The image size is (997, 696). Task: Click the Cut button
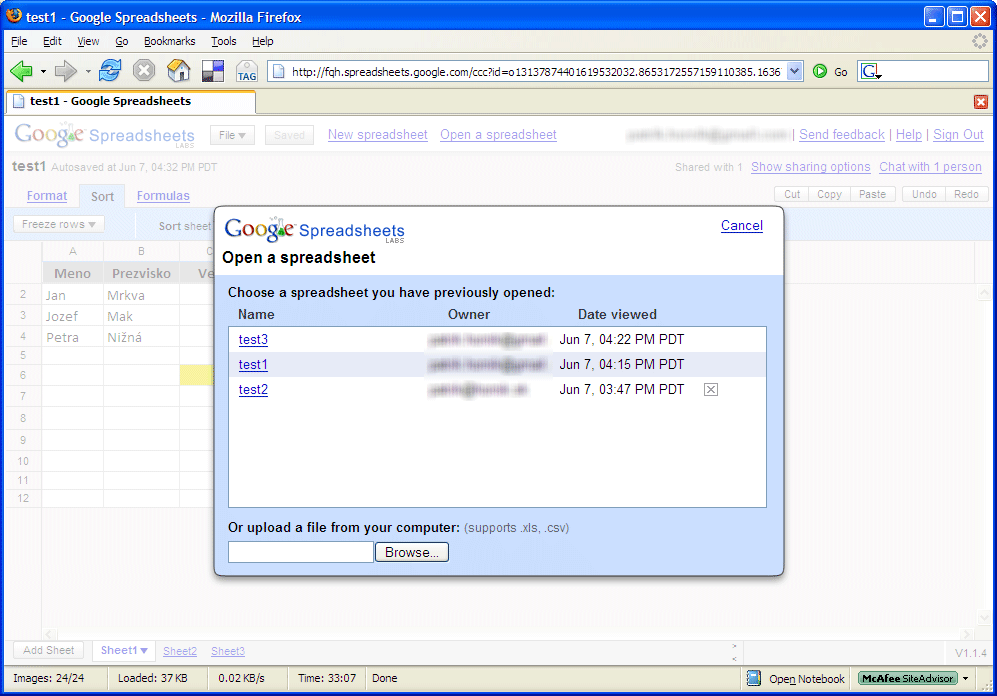(792, 194)
